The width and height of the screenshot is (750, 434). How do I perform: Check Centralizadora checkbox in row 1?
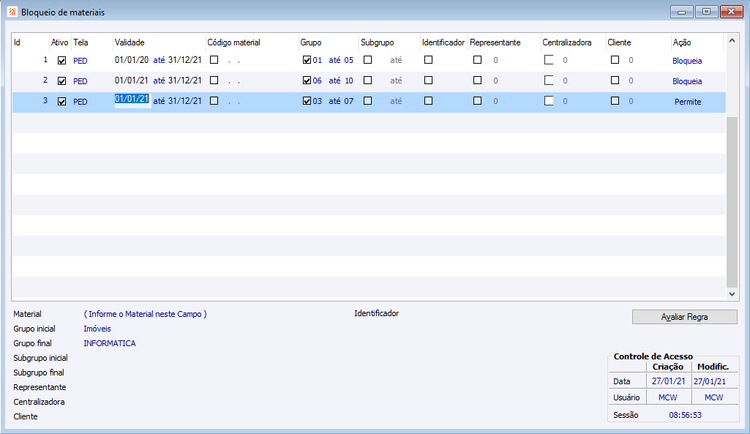(x=549, y=60)
